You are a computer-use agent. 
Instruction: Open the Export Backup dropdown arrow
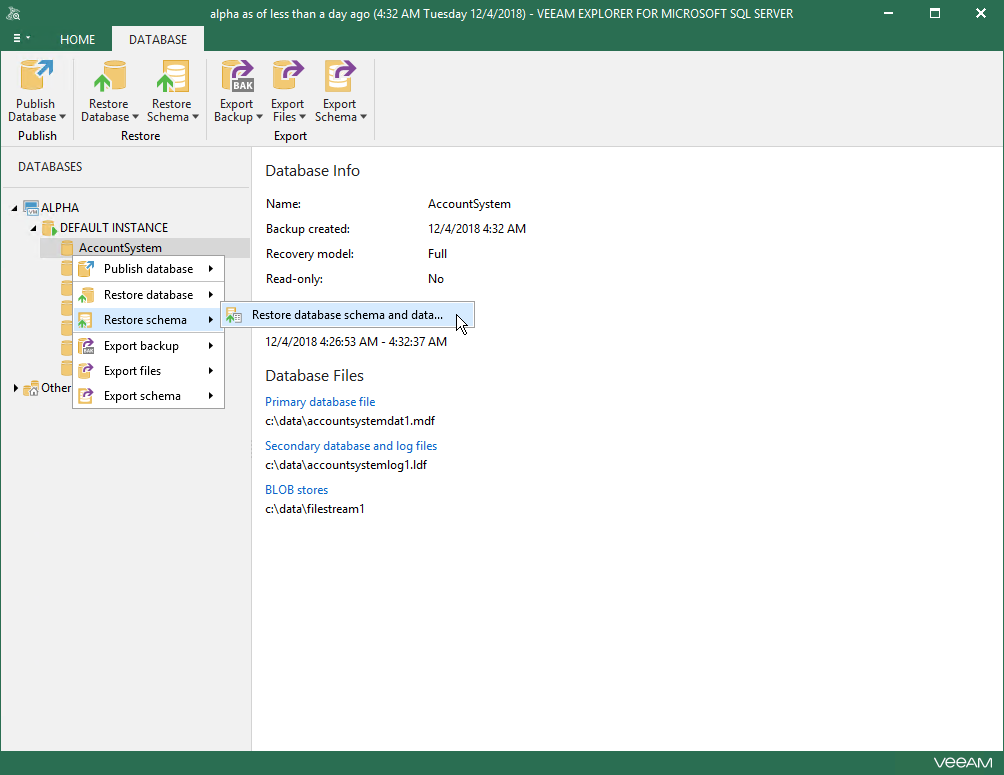click(x=259, y=117)
